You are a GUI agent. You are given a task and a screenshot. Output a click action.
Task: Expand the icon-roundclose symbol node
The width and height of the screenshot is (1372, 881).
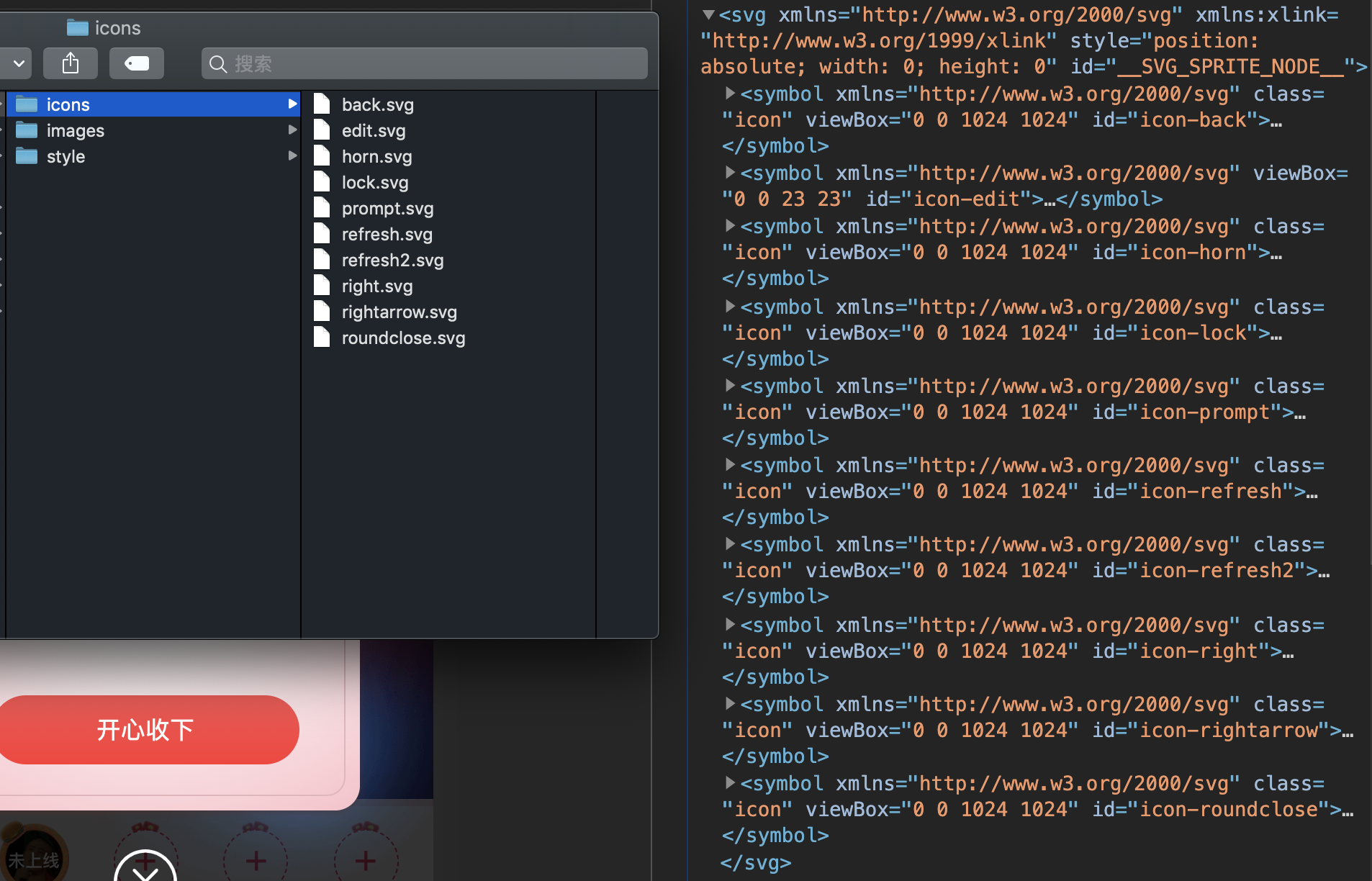click(730, 782)
